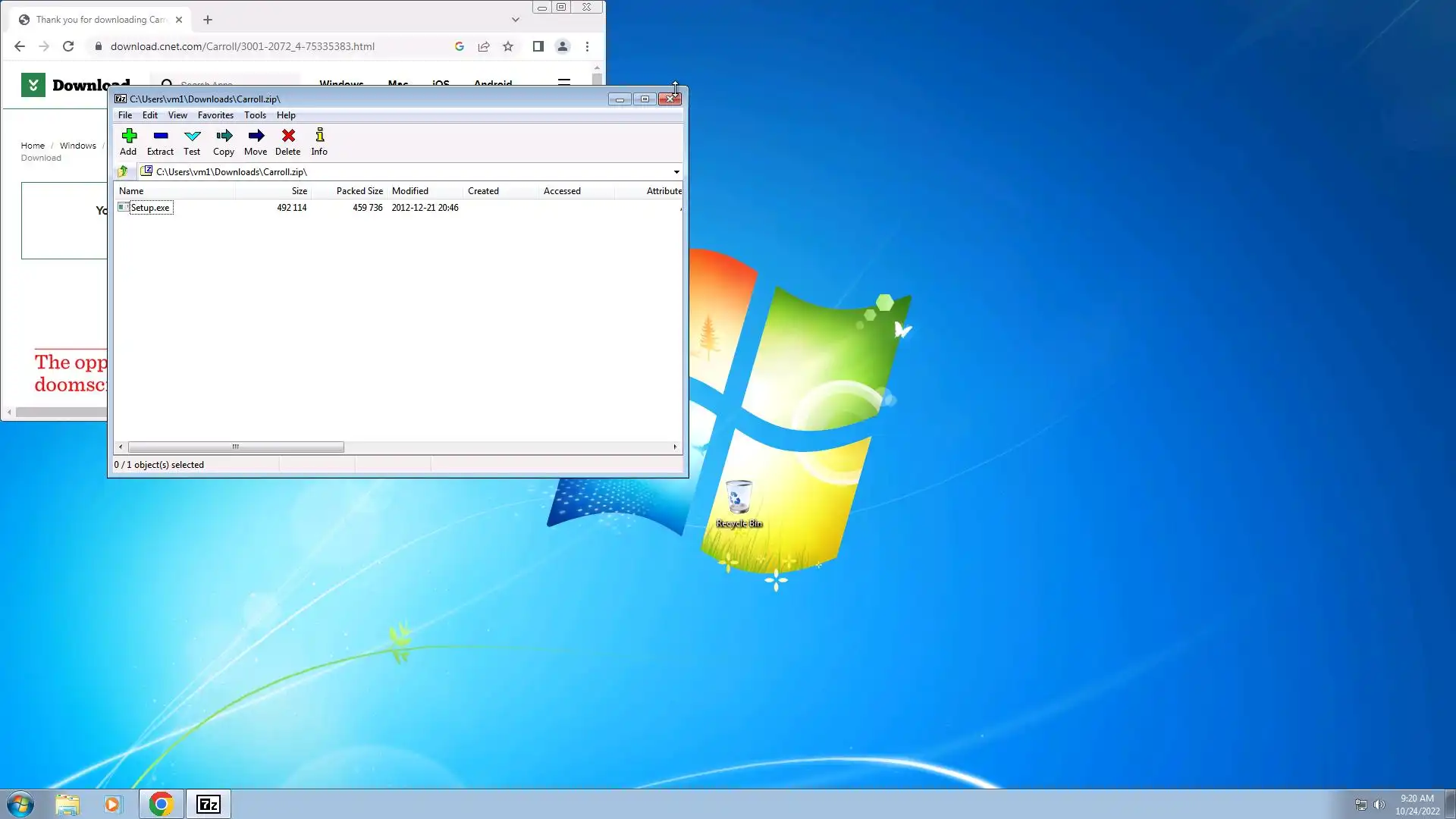Open the Favorites menu

click(x=215, y=115)
